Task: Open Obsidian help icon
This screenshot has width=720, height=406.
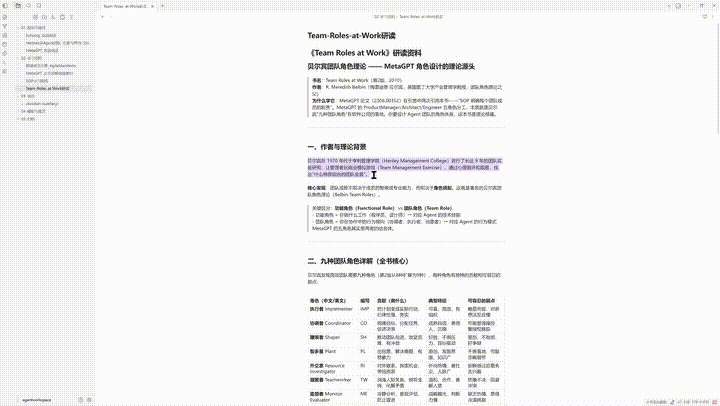Action: [x=80, y=400]
